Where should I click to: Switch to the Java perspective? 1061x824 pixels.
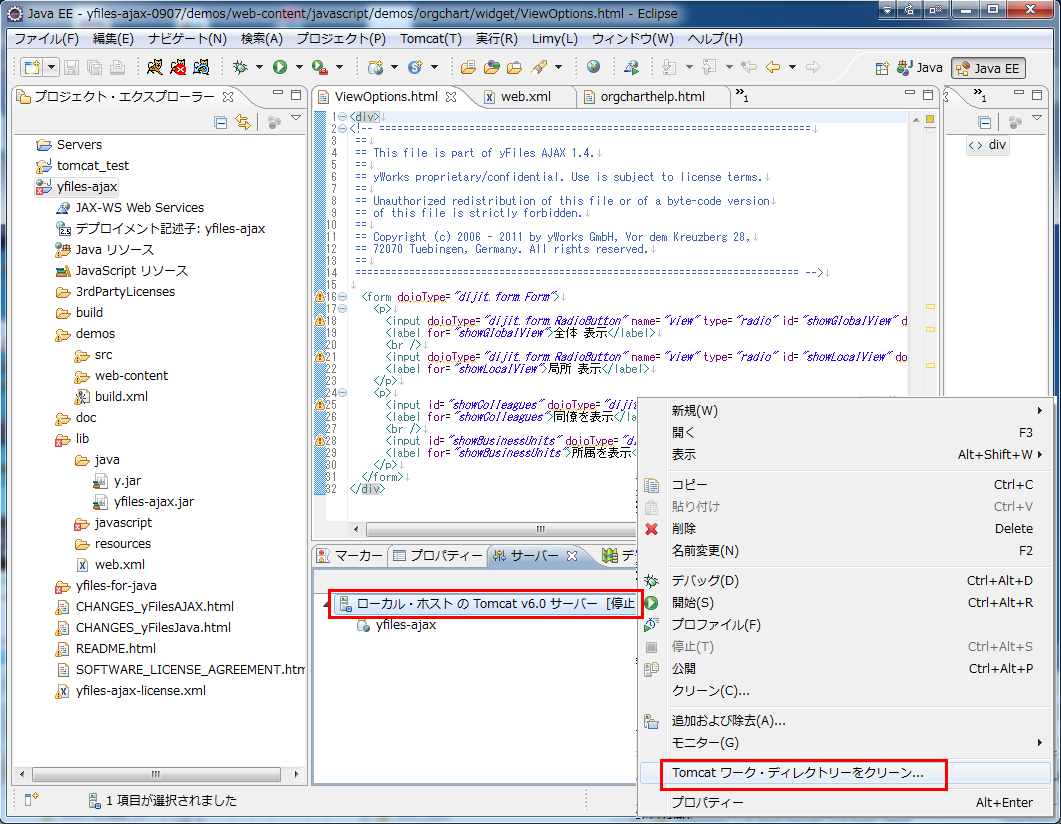[x=920, y=68]
